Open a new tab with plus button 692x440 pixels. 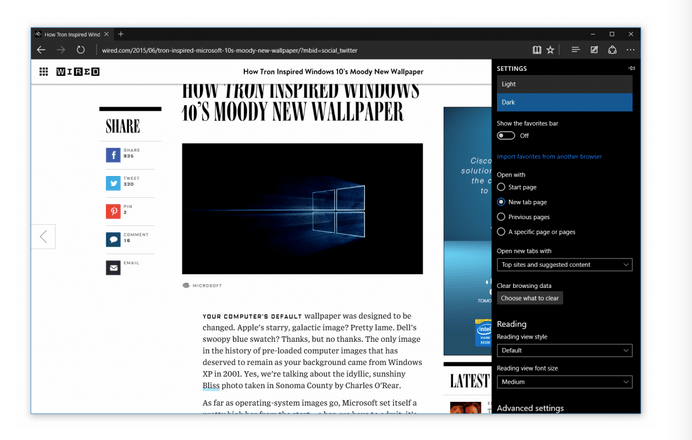(x=121, y=34)
